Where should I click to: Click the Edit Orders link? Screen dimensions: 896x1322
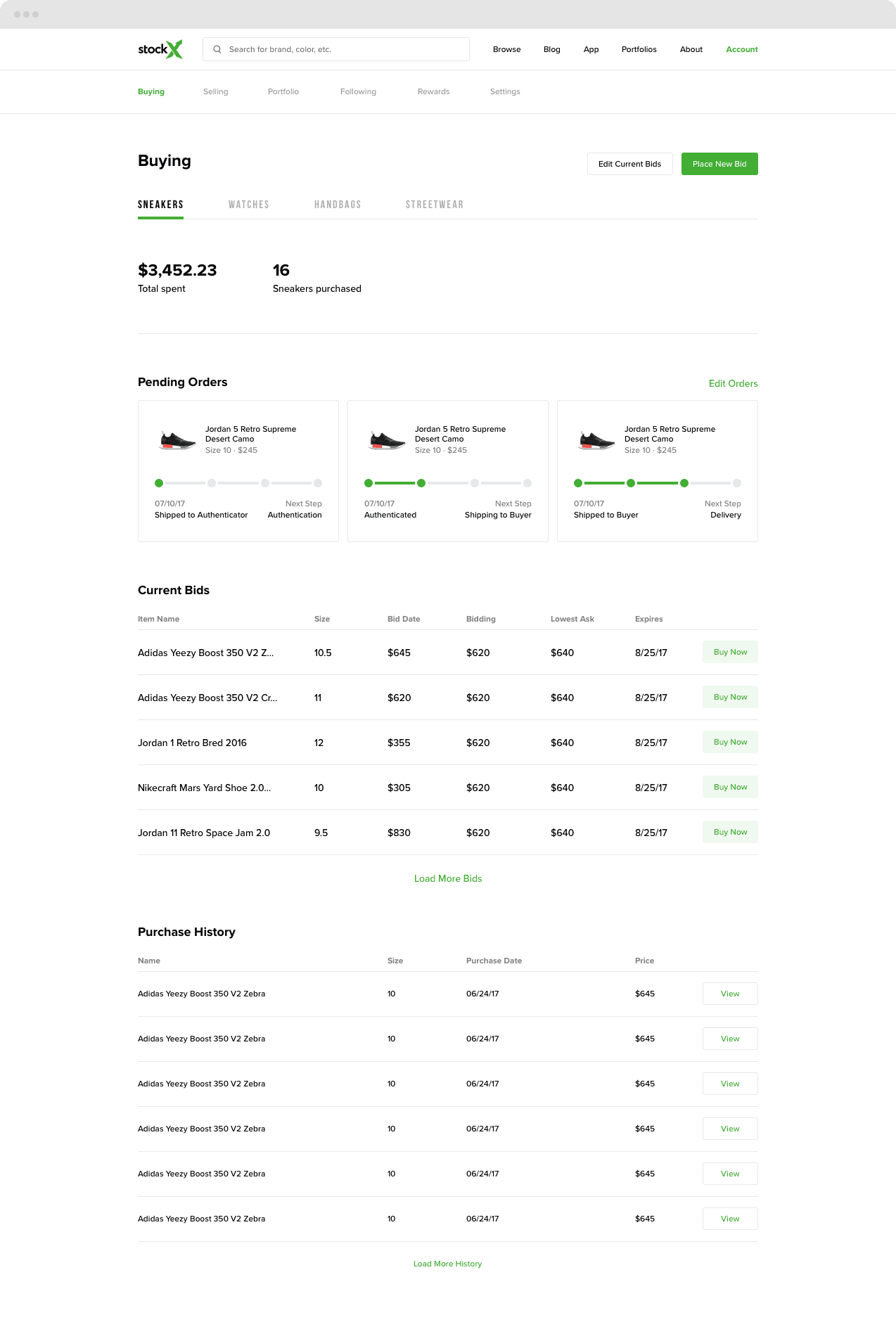[734, 383]
